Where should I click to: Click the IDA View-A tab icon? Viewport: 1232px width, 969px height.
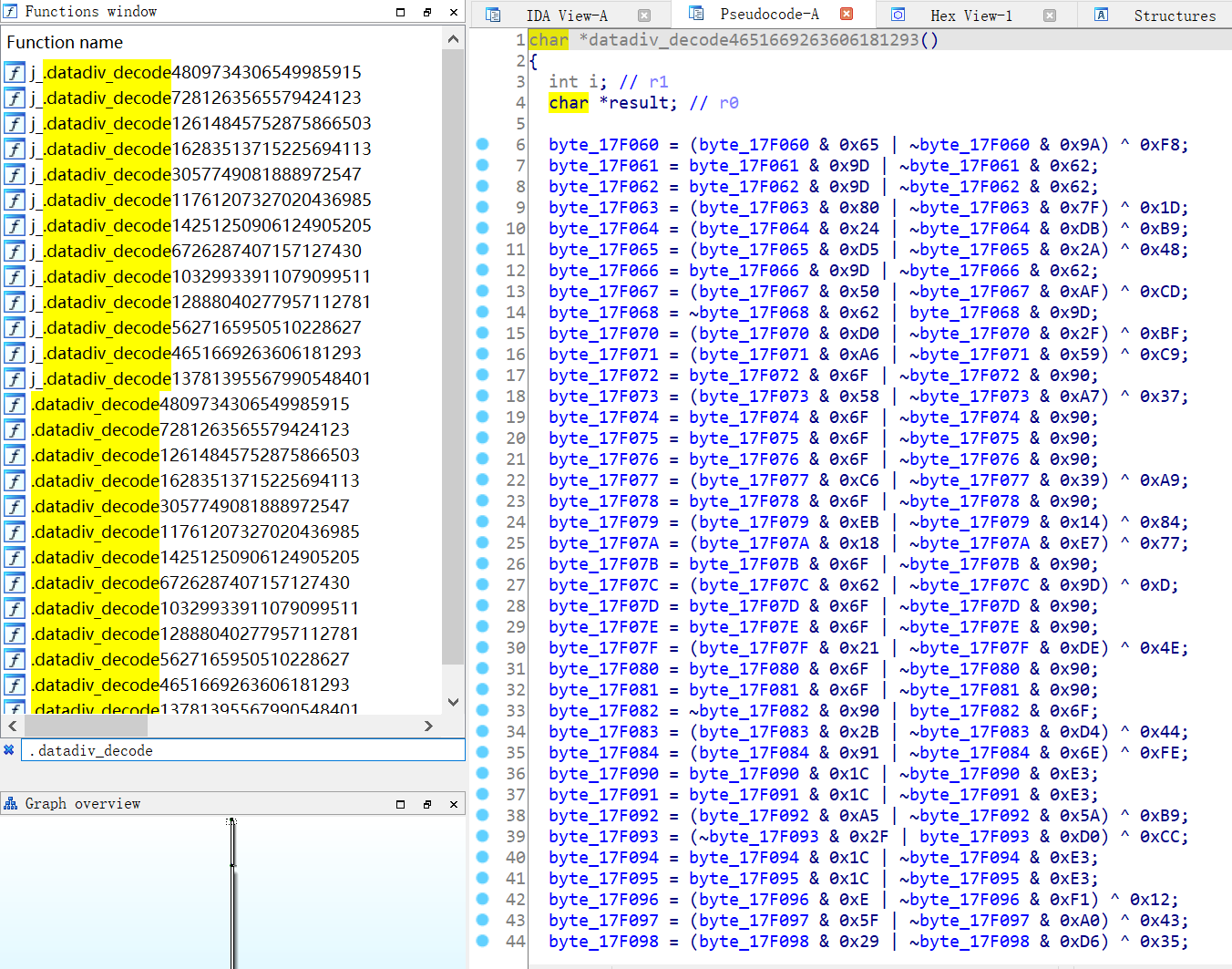point(493,15)
